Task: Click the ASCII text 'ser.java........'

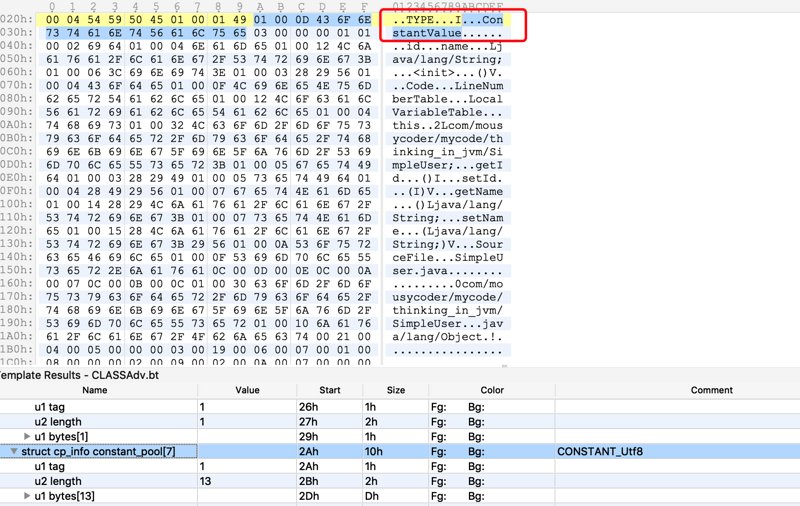Action: click(x=447, y=271)
